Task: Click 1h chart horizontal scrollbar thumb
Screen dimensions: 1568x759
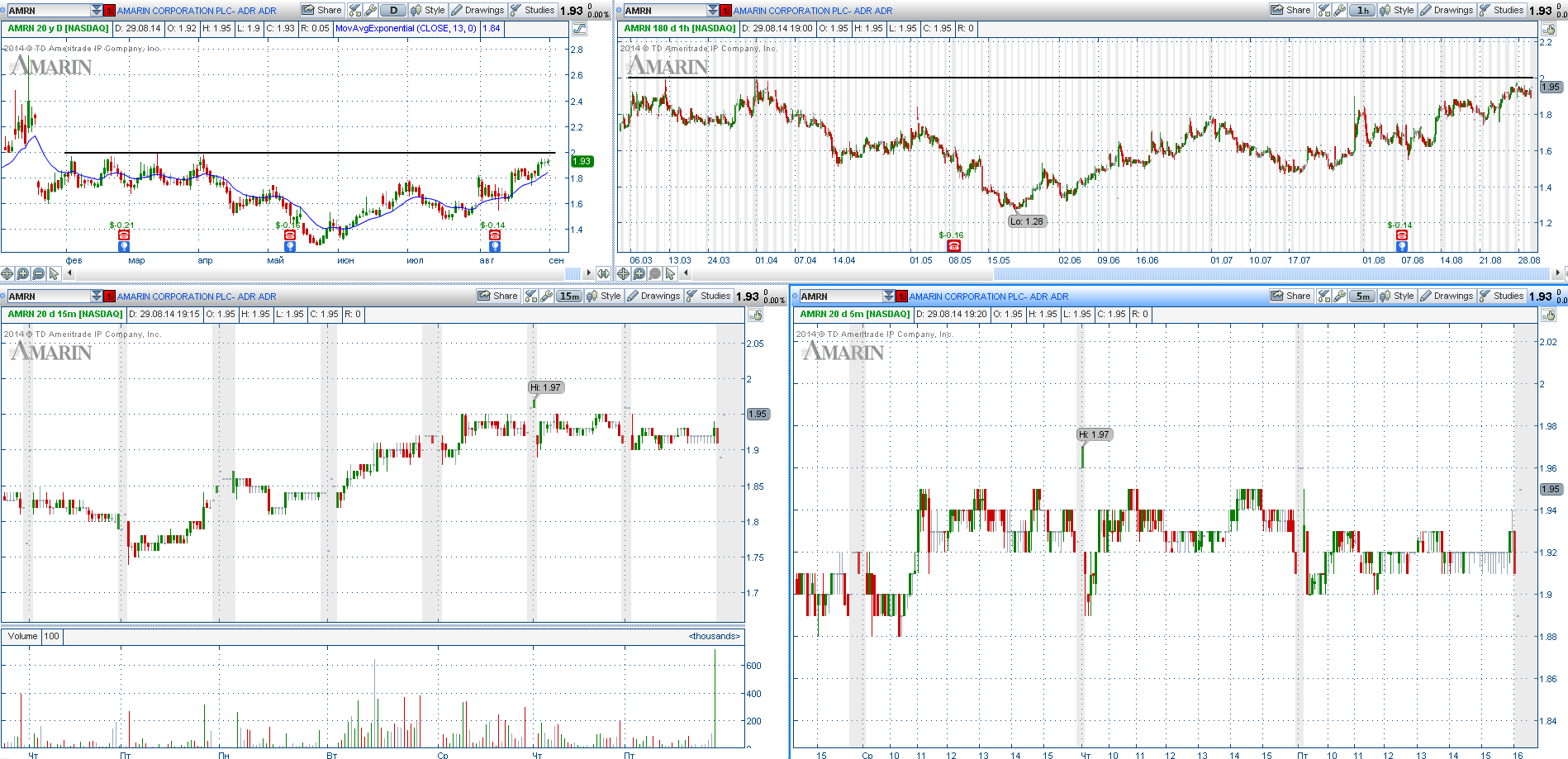Action: (1271, 273)
